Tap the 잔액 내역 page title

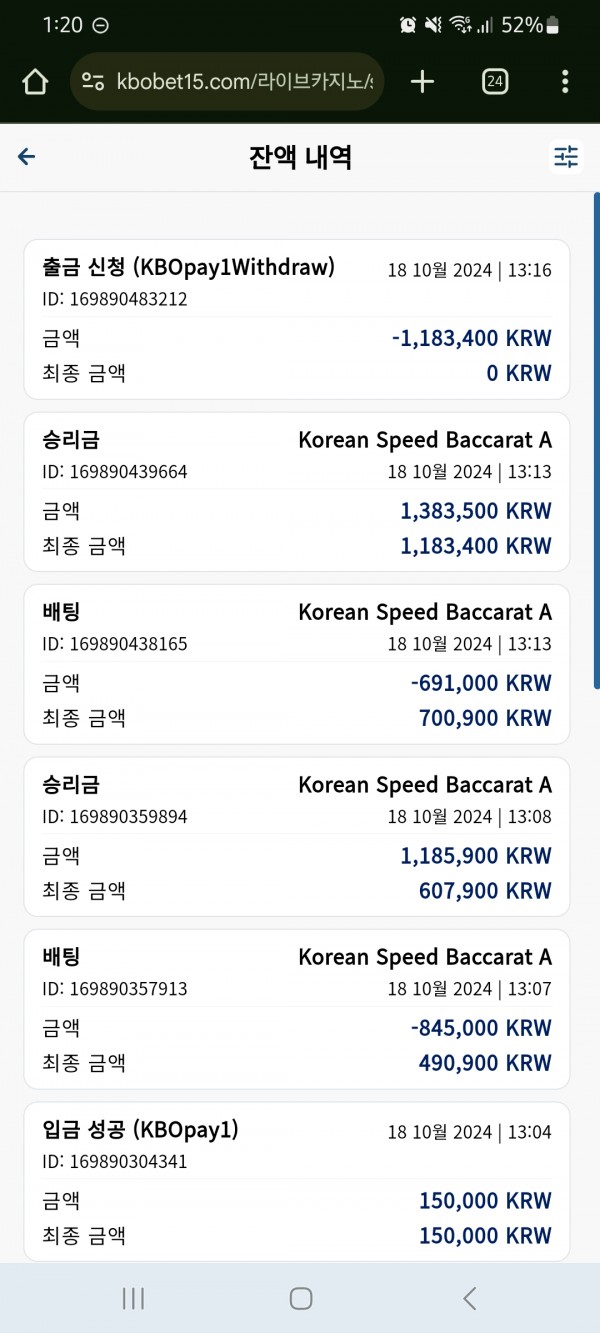[x=300, y=156]
